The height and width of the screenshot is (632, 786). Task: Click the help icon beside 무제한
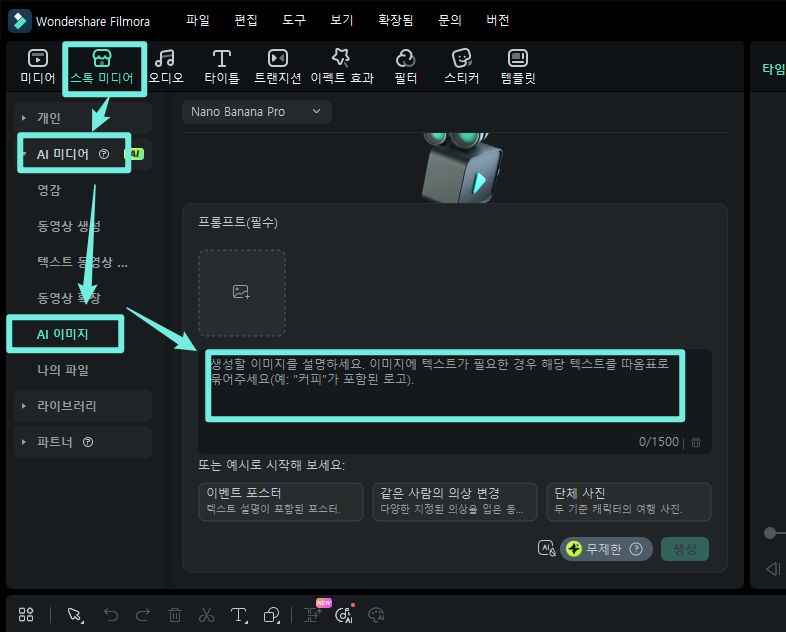click(x=636, y=549)
